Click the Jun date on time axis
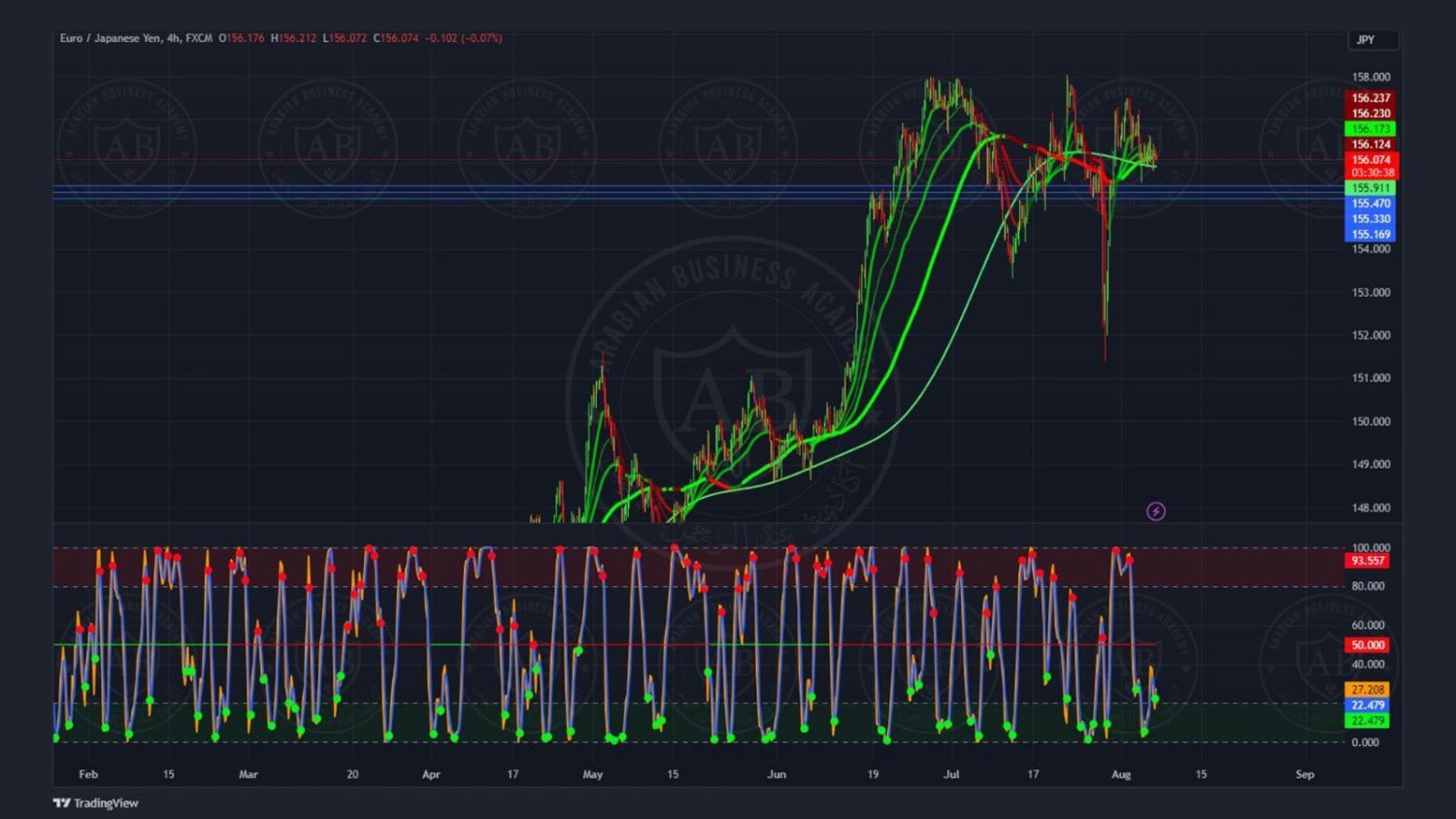This screenshot has height=819, width=1456. [777, 774]
